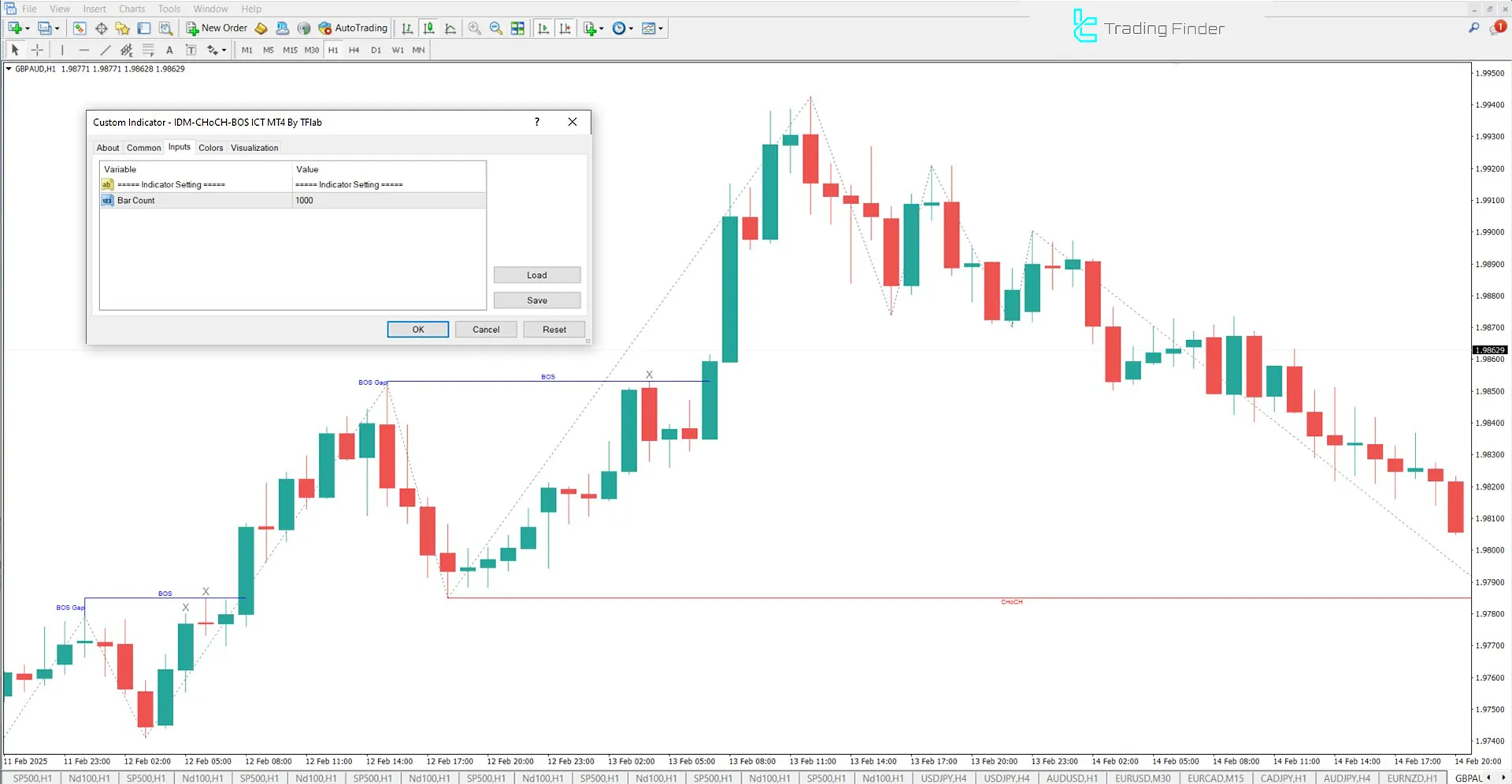Select the horizontal line drawing tool
This screenshot has width=1512, height=784.
84,50
